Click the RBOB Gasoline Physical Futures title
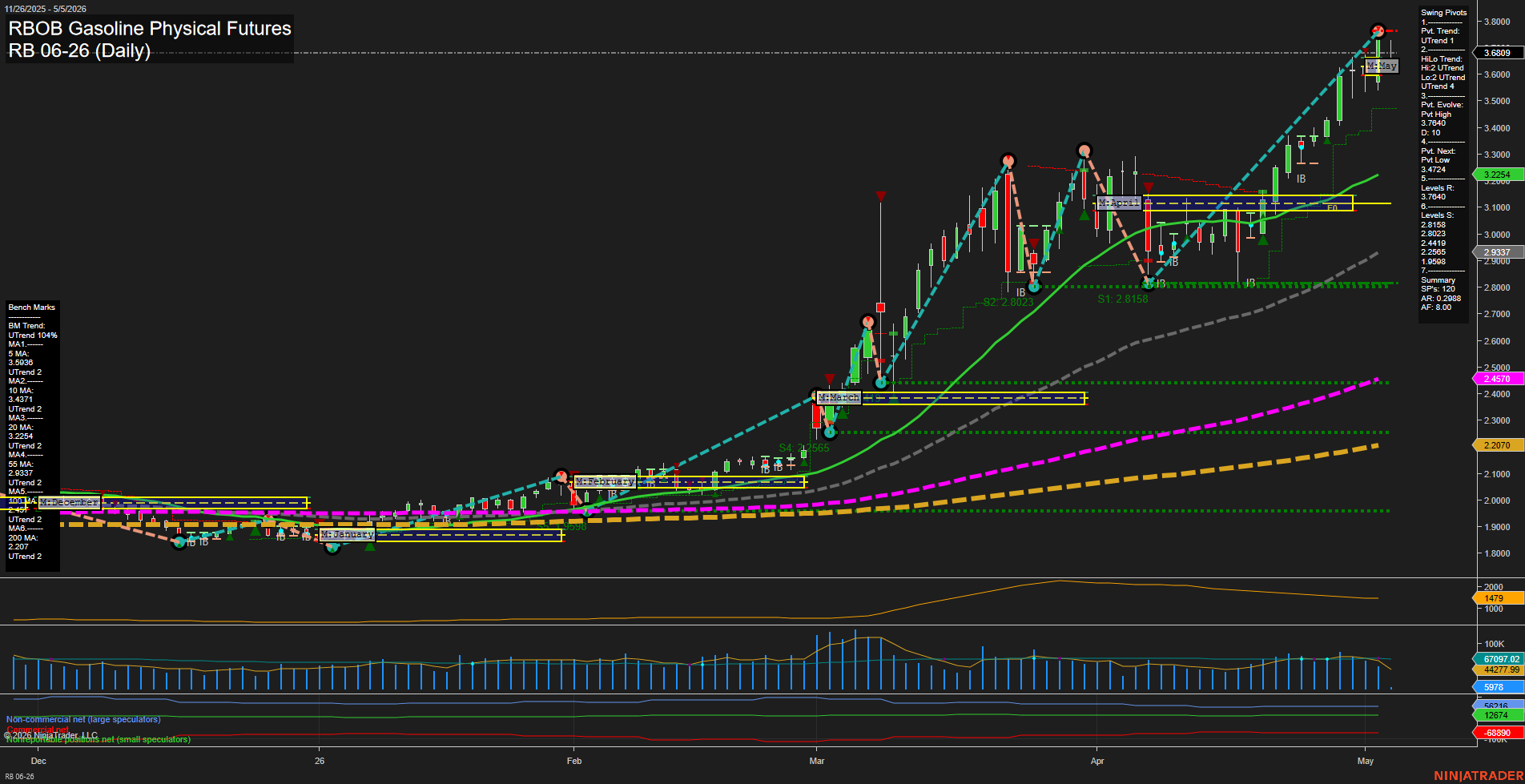This screenshot has height=784, width=1525. click(x=150, y=29)
